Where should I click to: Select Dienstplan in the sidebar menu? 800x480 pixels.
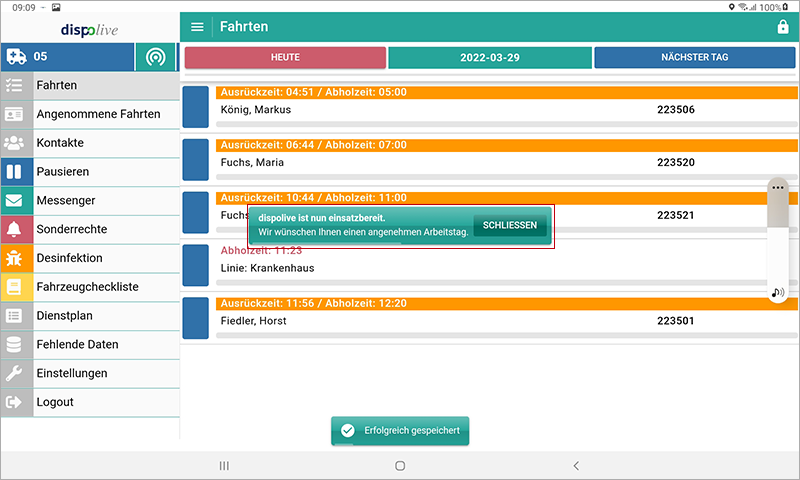click(77, 315)
